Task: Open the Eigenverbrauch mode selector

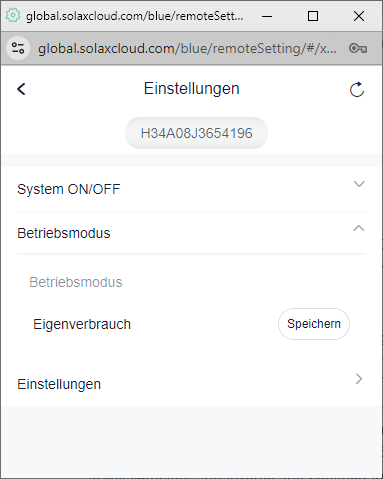Action: coord(82,324)
